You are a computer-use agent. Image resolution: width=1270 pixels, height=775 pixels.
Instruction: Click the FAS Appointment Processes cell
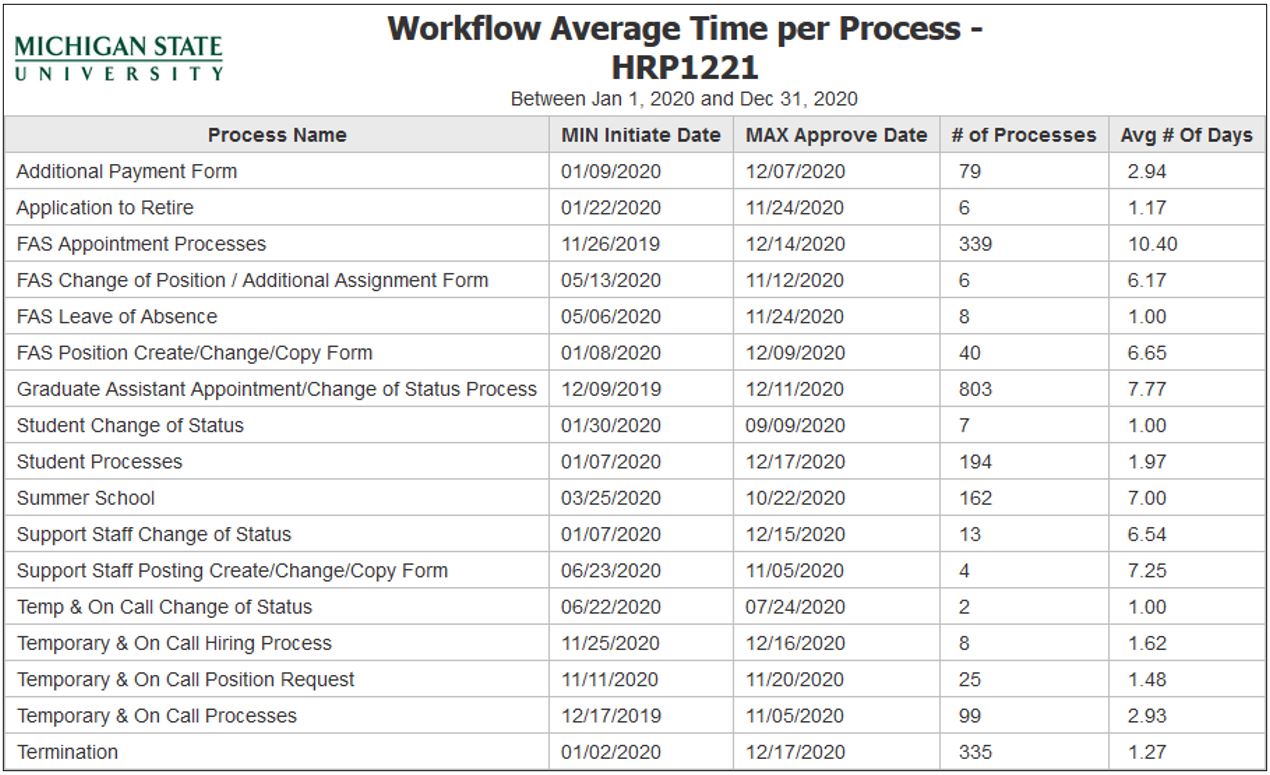pos(141,244)
